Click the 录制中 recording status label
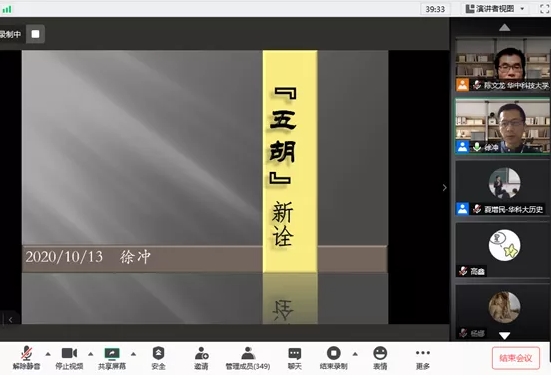551x379 pixels. click(10, 34)
